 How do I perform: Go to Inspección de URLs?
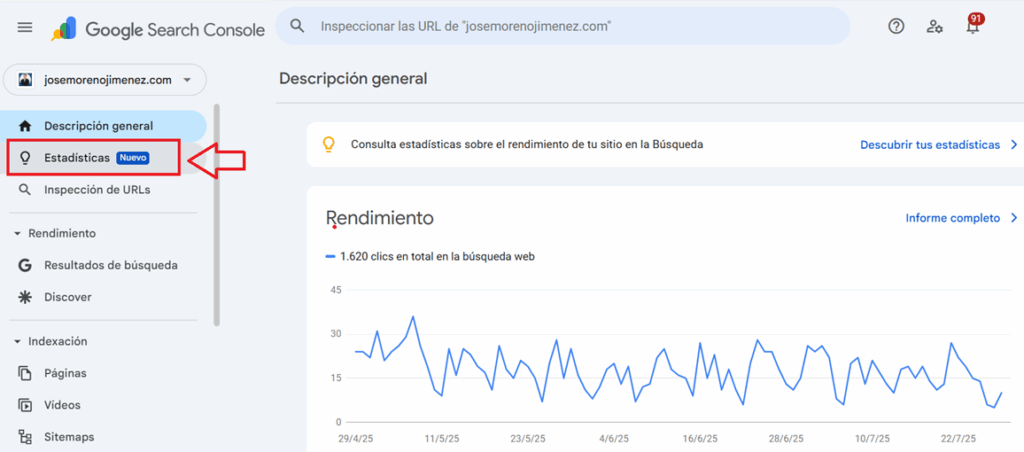pyautogui.click(x=97, y=190)
